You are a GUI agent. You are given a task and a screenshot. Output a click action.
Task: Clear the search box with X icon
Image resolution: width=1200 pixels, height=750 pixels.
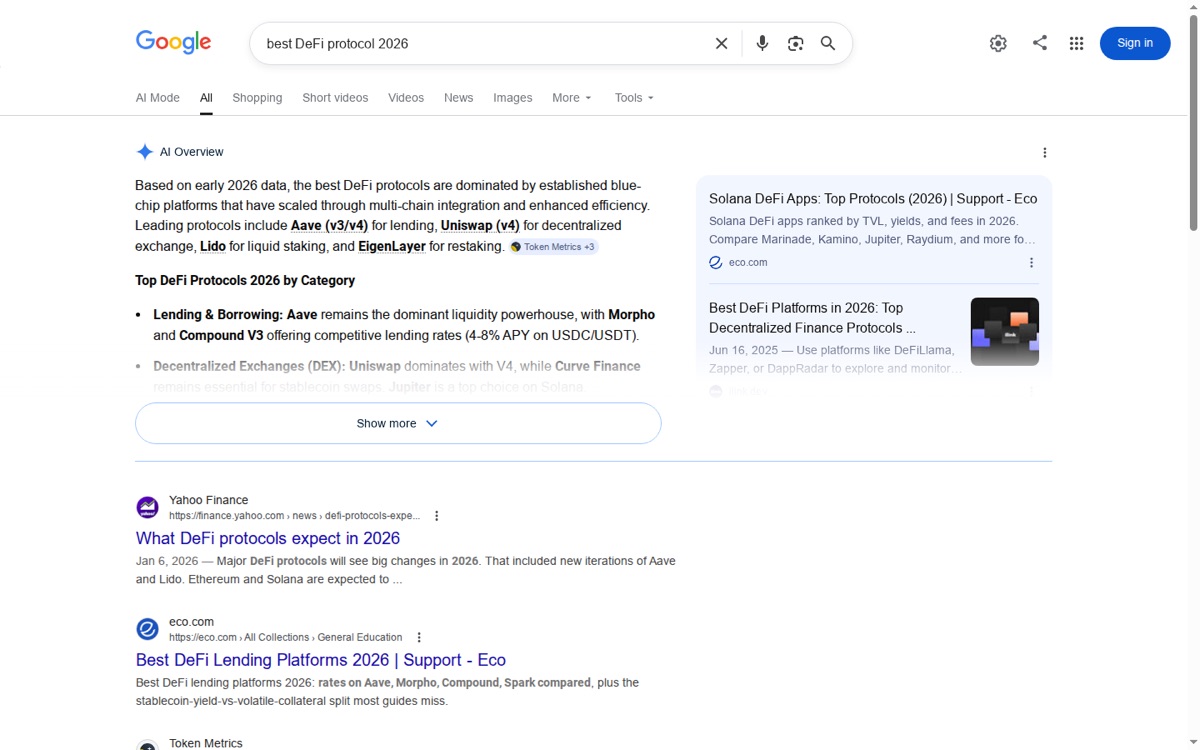pos(721,43)
